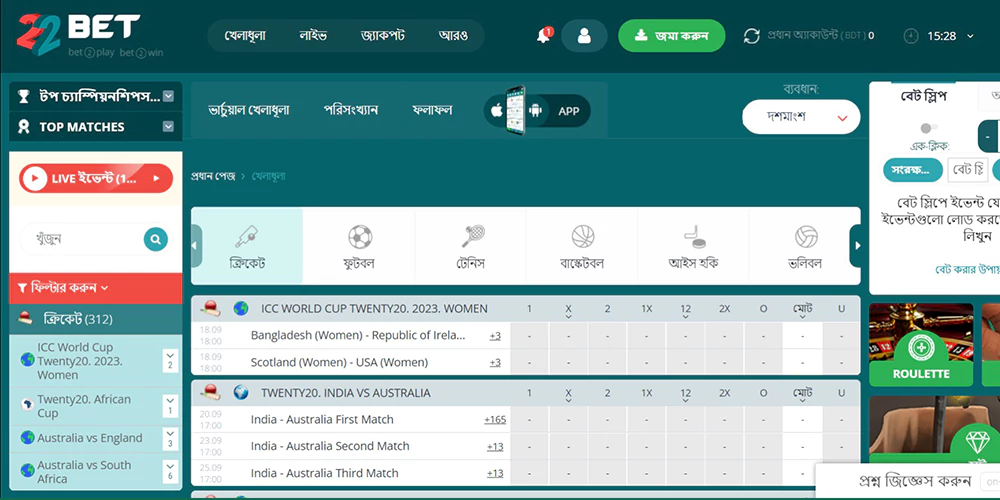Collapse the TOP MATCHES panel

click(x=168, y=126)
